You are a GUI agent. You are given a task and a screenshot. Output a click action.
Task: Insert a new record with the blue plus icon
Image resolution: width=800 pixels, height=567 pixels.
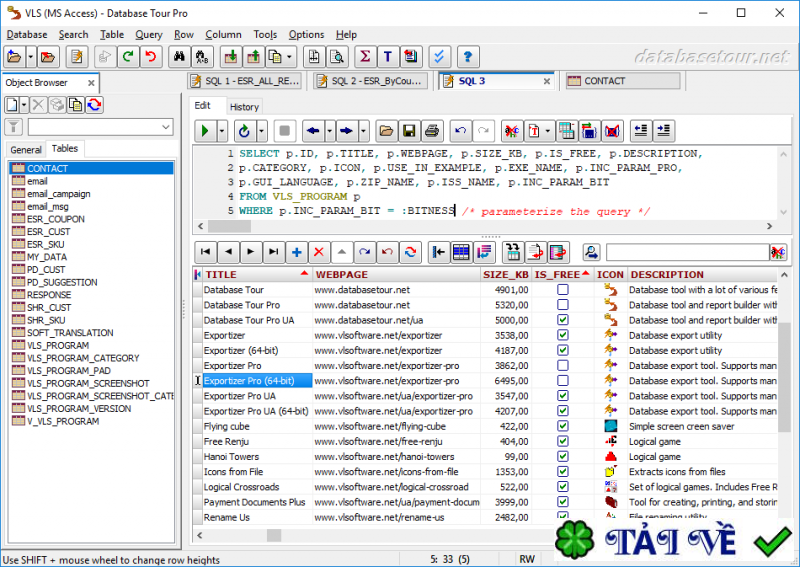(x=296, y=252)
